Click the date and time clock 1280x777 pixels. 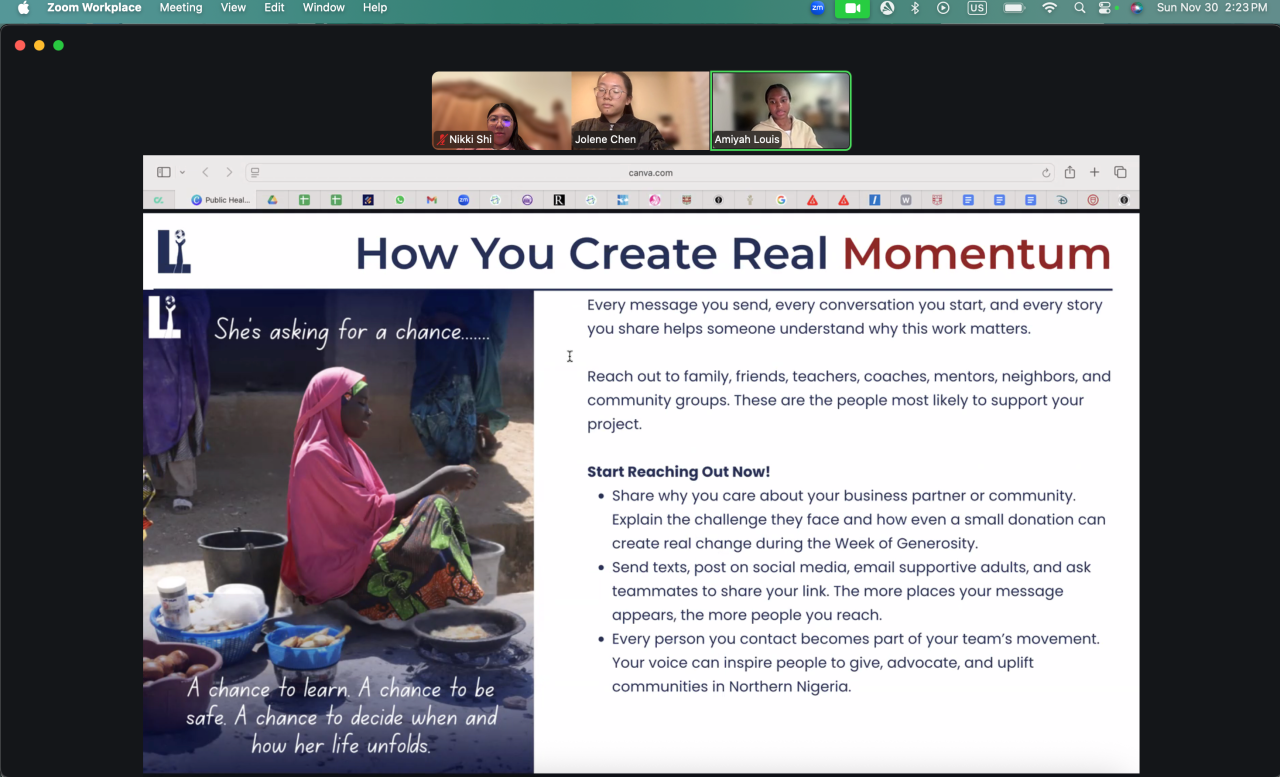point(1211,8)
